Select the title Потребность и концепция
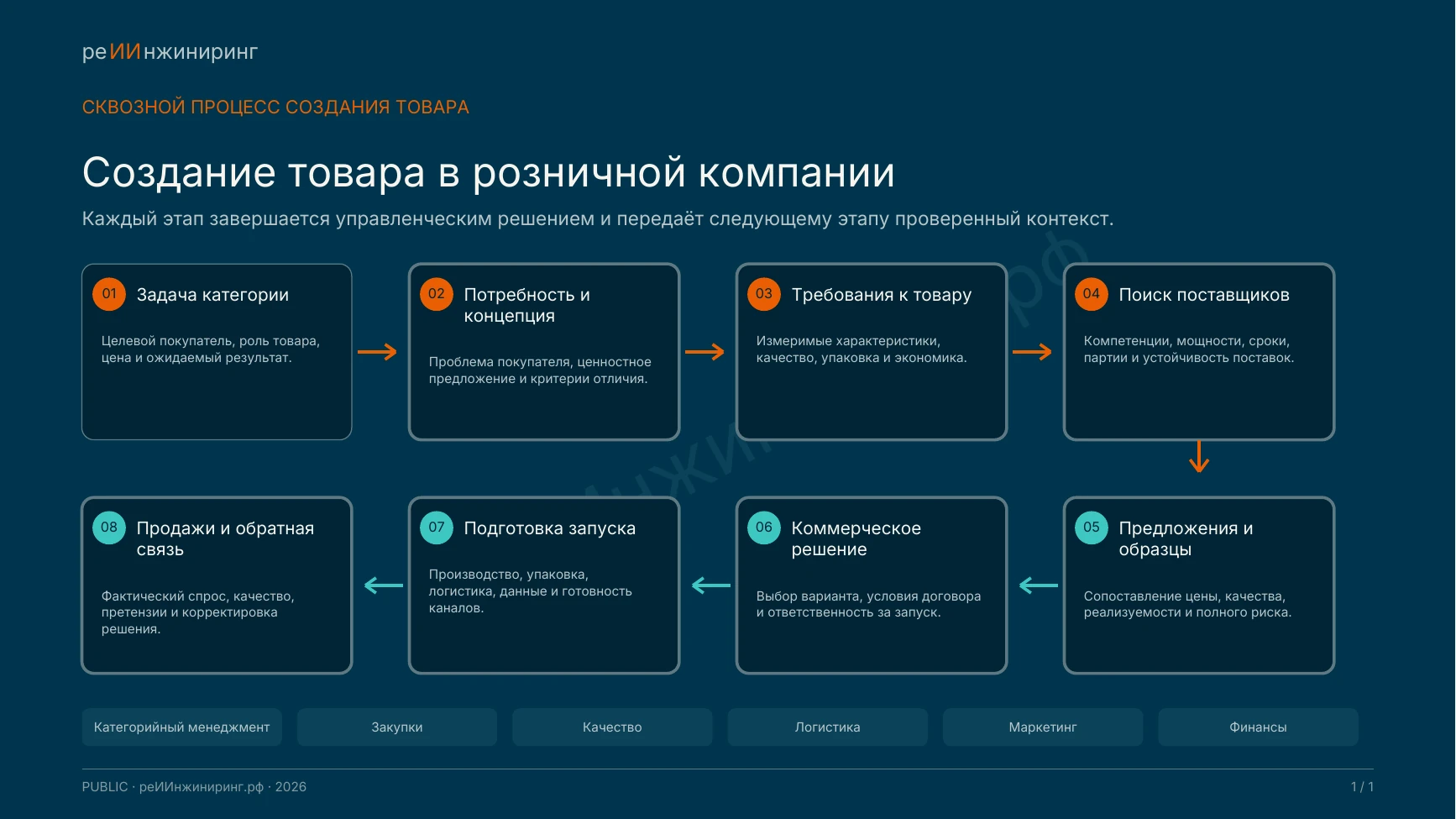This screenshot has height=819, width=1456. pos(527,305)
